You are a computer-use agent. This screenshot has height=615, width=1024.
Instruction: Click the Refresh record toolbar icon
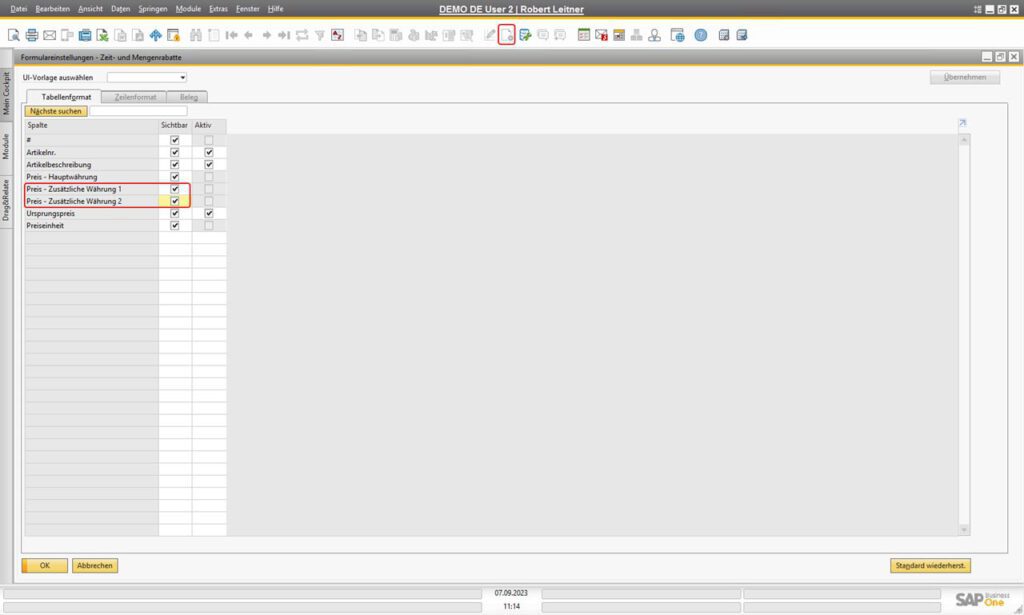302,35
